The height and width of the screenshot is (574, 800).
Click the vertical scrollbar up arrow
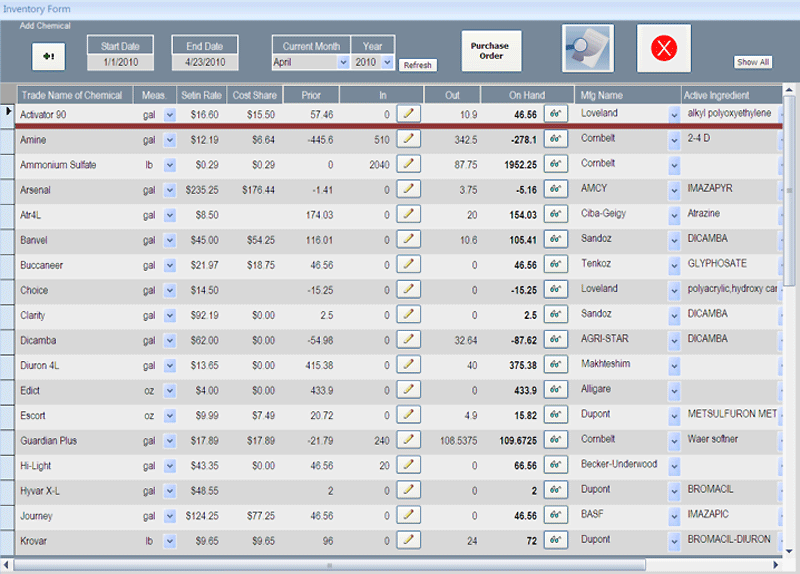(789, 90)
